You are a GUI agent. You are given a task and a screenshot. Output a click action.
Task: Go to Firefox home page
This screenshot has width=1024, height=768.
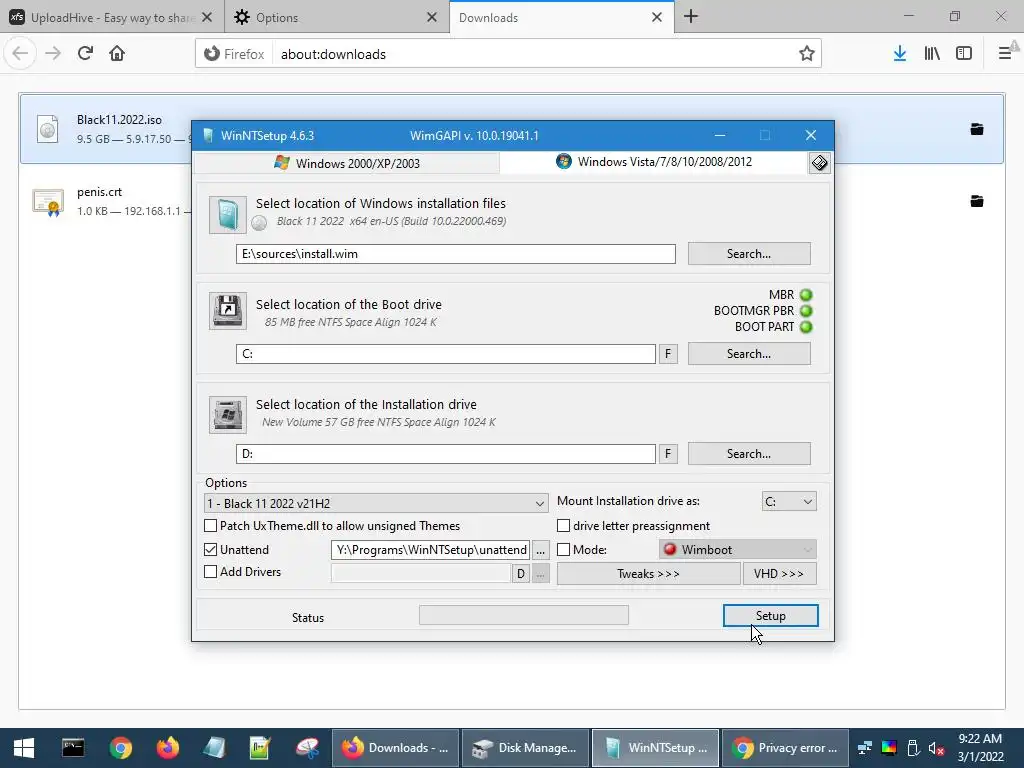117,53
